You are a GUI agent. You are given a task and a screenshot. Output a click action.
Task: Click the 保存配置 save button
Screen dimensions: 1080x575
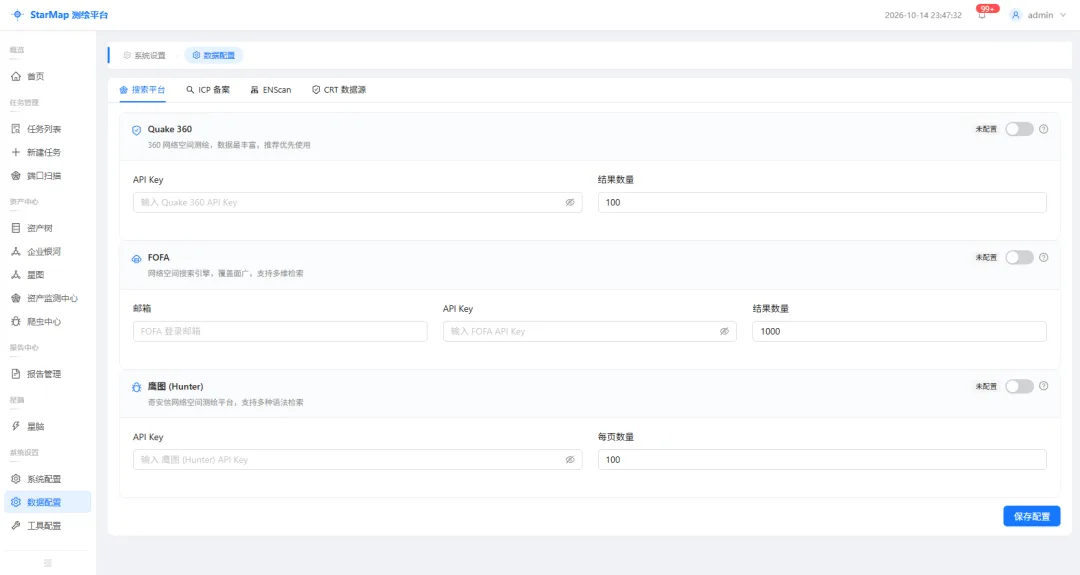click(1031, 516)
